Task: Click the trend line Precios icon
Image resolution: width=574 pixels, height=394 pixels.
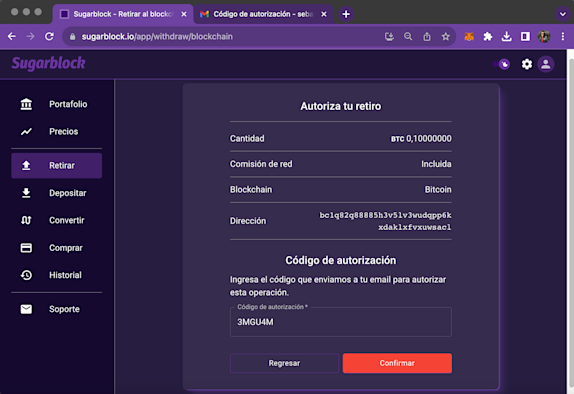Action: (26, 131)
